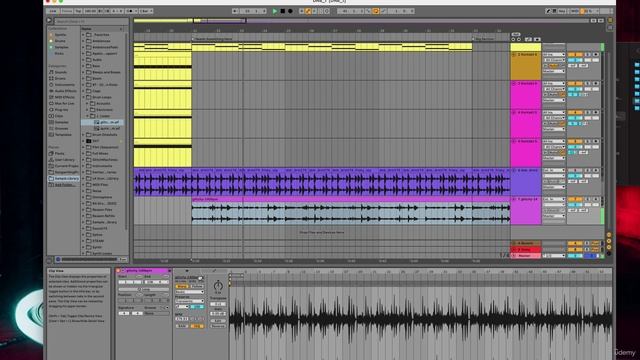The width and height of the screenshot is (640, 360).
Task: Open User Library under Places
Action: (64, 160)
